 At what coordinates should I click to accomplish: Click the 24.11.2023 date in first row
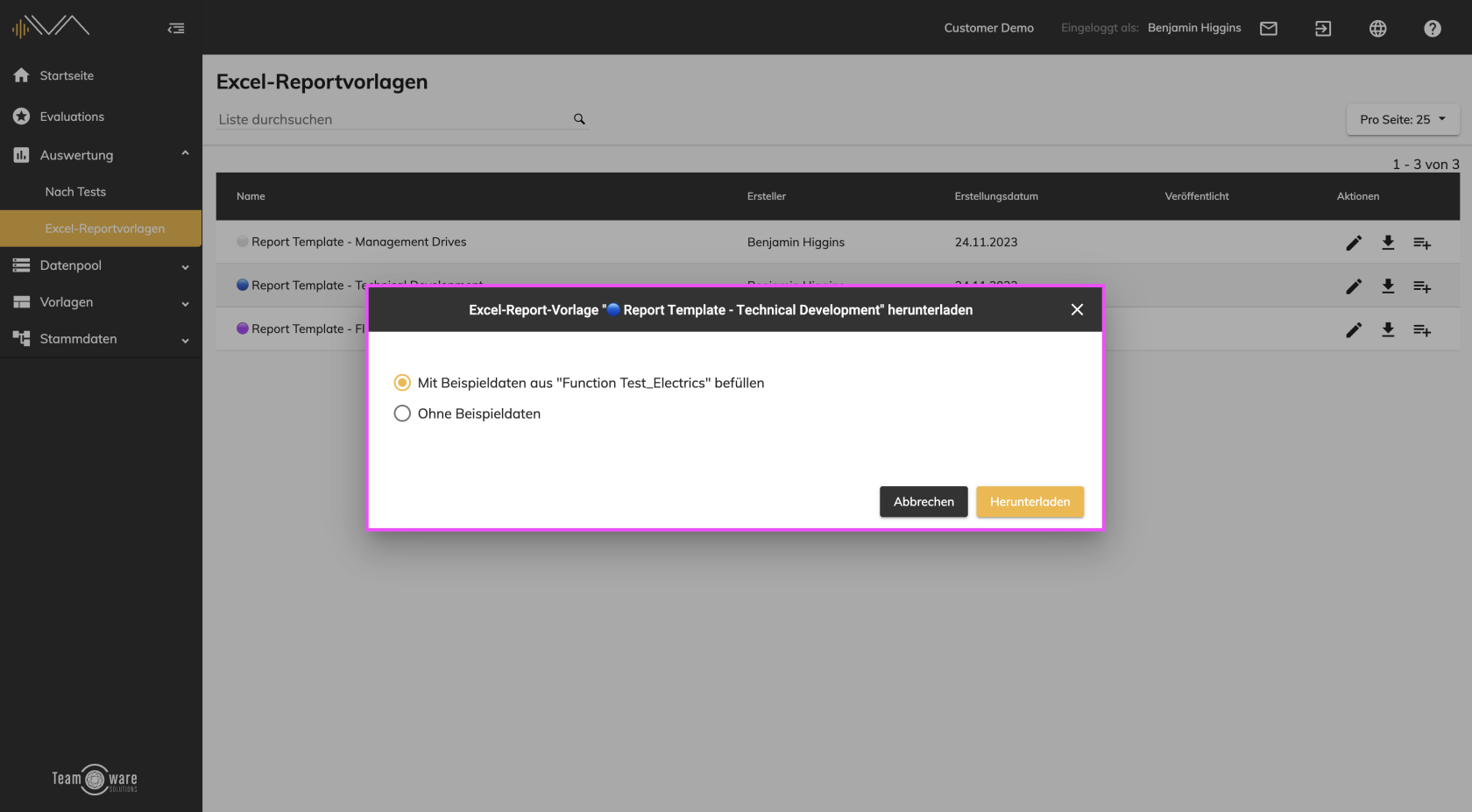(x=986, y=242)
